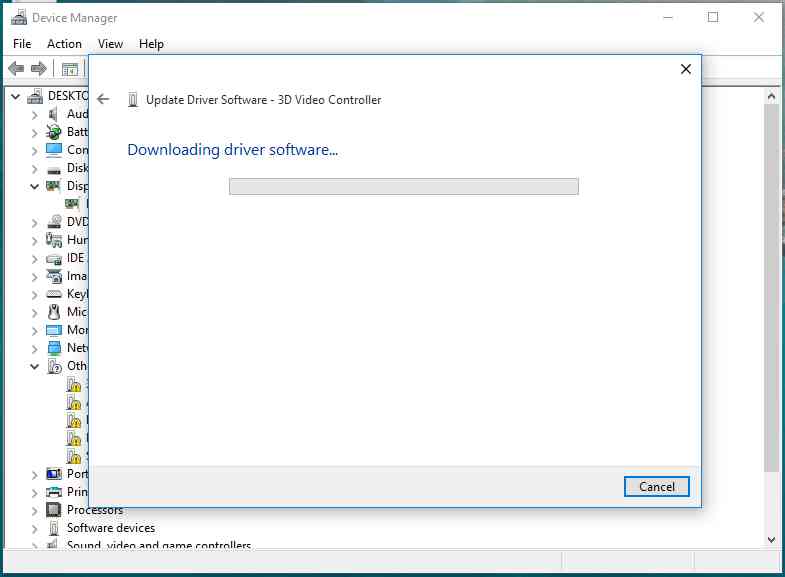Expand the Batteries category

click(x=34, y=133)
